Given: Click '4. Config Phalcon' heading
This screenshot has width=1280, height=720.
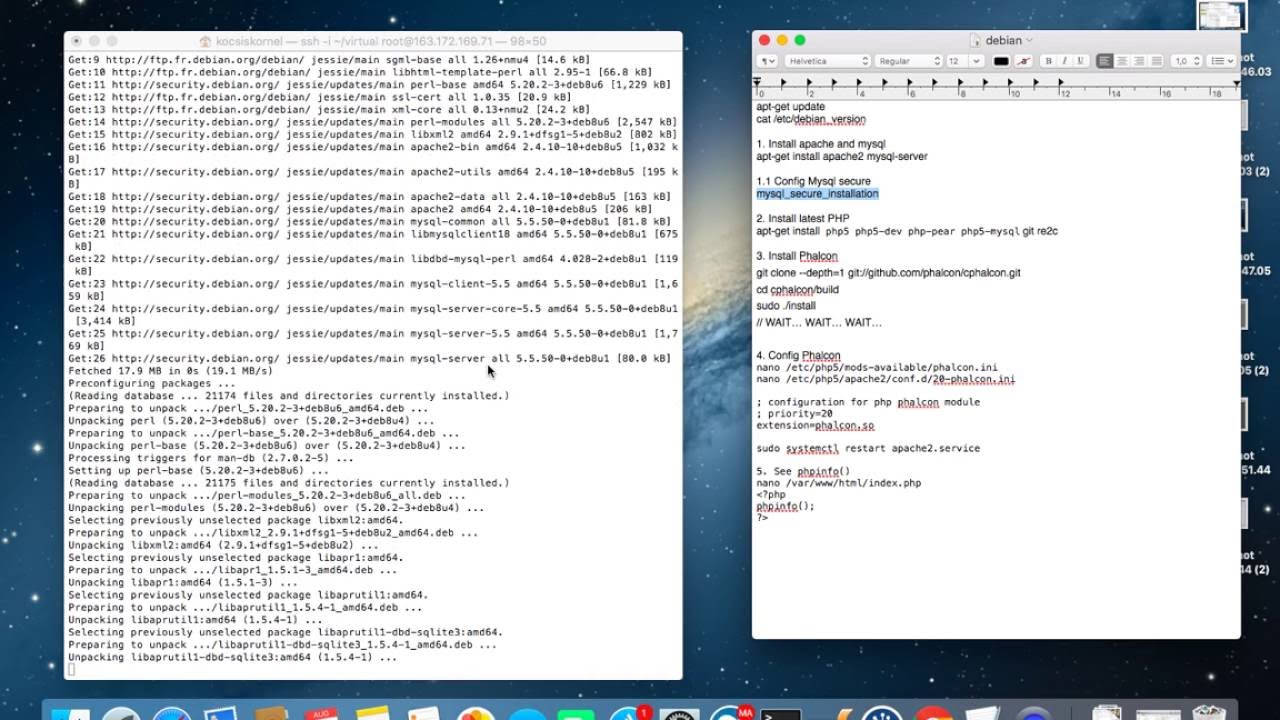Looking at the screenshot, I should pyautogui.click(x=798, y=355).
